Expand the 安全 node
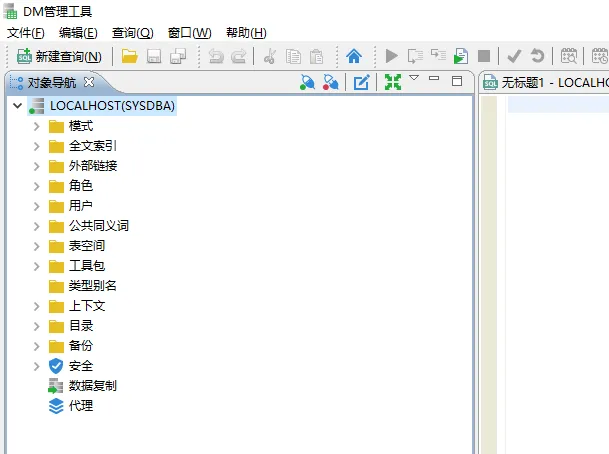Screen dimensions: 609x454 (x=37, y=366)
